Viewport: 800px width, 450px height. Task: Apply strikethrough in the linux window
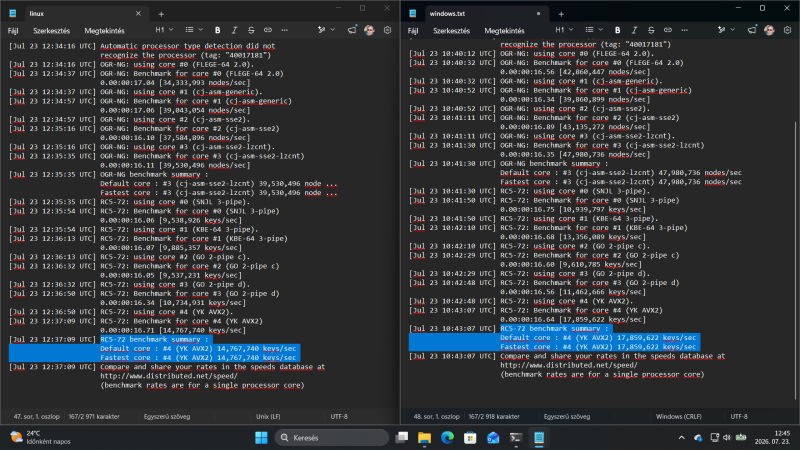251,30
